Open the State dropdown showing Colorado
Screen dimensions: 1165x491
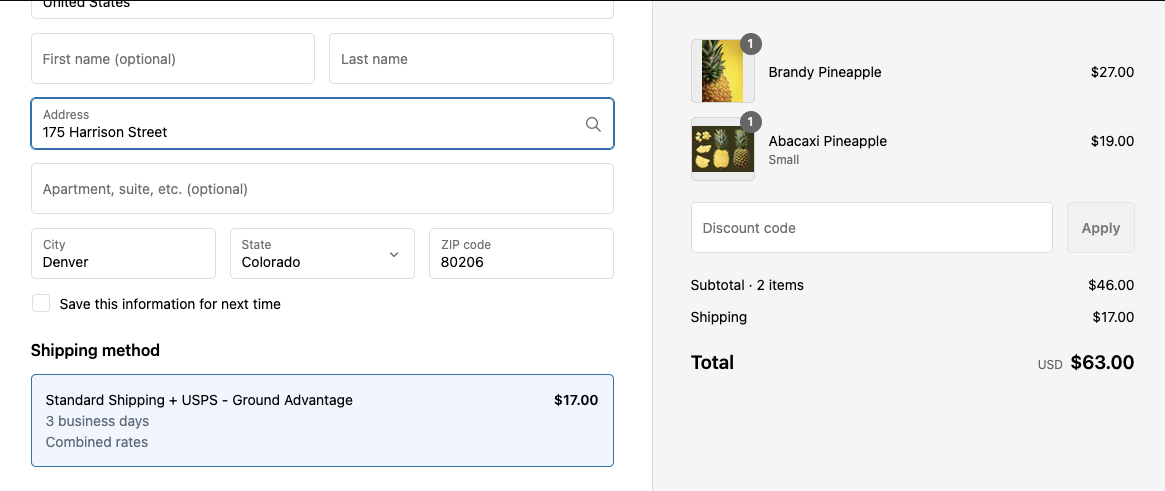tap(322, 254)
